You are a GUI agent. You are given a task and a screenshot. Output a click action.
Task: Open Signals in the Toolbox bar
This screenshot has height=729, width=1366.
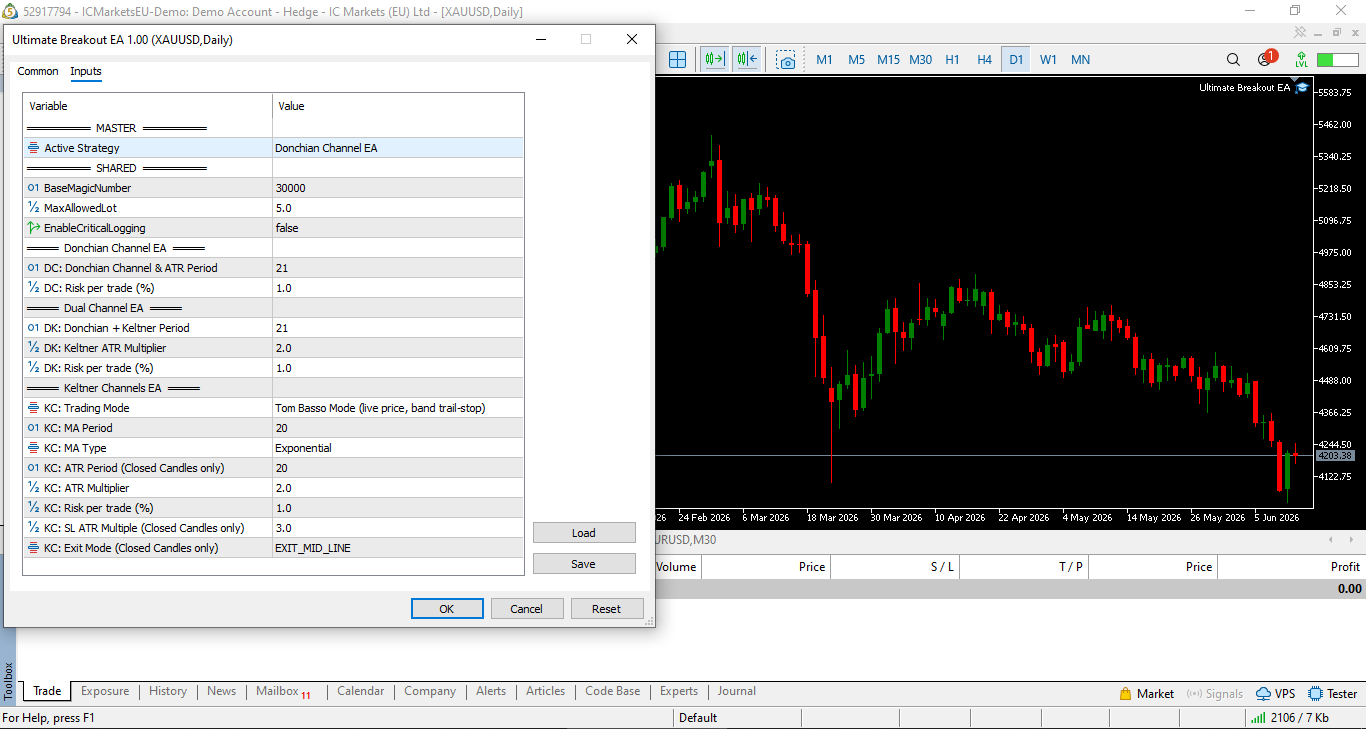(x=1215, y=693)
